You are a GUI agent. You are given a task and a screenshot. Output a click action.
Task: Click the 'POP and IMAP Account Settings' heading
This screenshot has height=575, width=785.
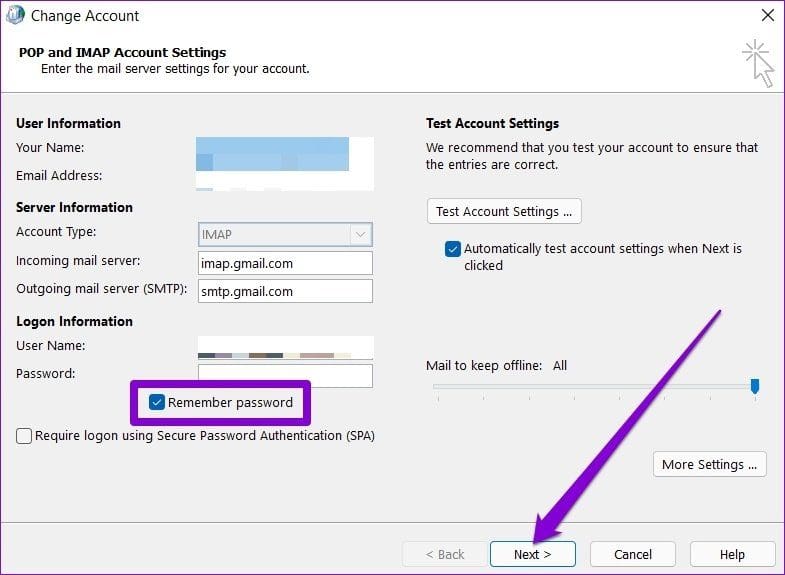(x=123, y=52)
